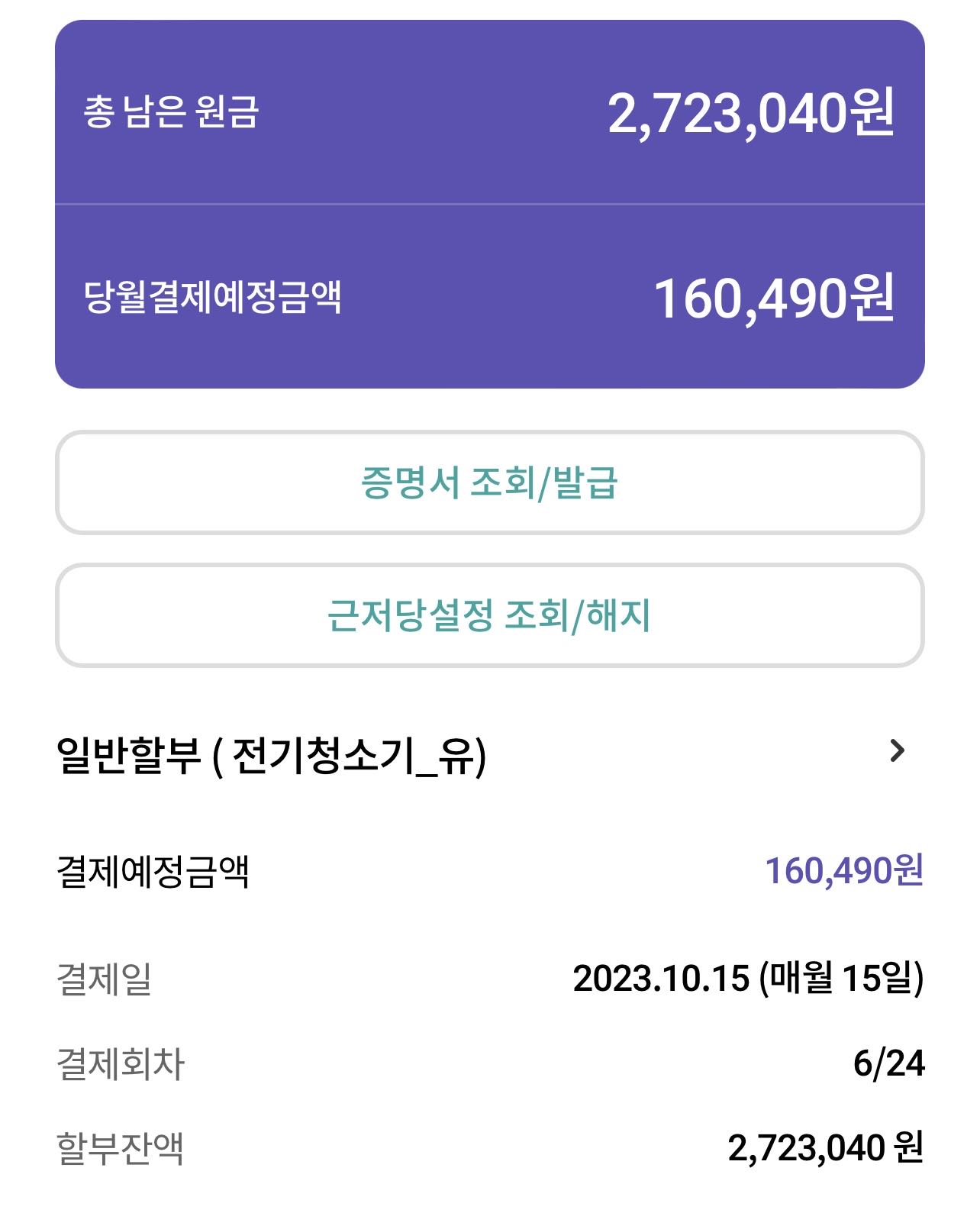980x1226 pixels.
Task: Tap the 근저당설정 조회/해지 button
Action: (489, 615)
